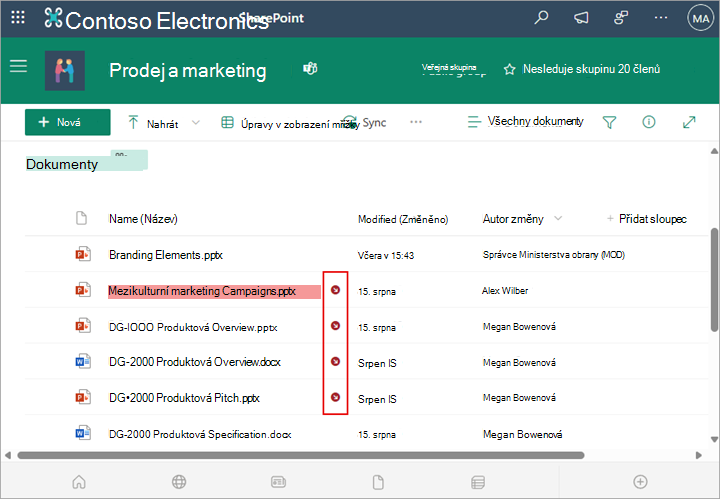Open the Všechny dokumenty view selector
The image size is (720, 499).
click(x=525, y=122)
